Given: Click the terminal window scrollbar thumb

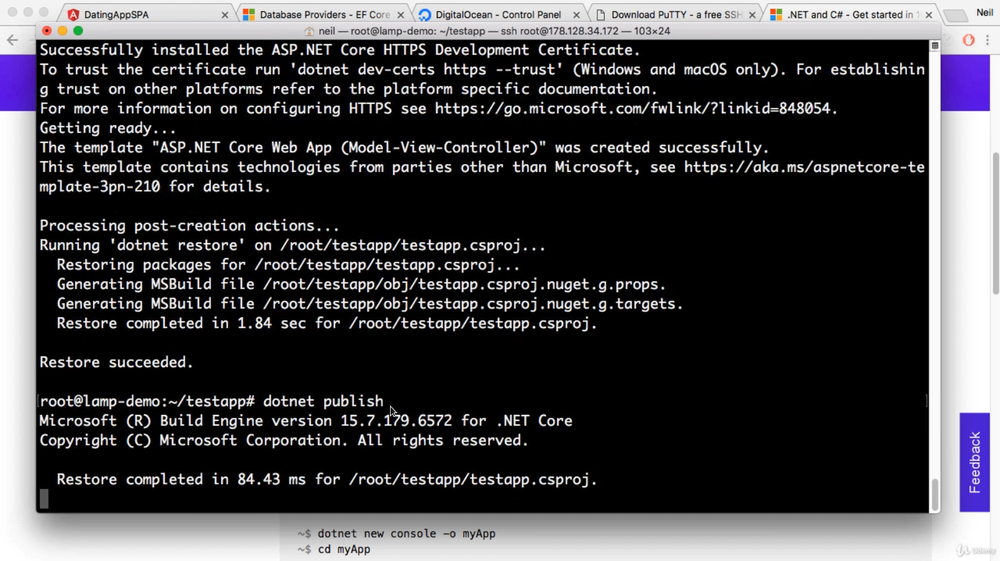Looking at the screenshot, I should pos(935,494).
